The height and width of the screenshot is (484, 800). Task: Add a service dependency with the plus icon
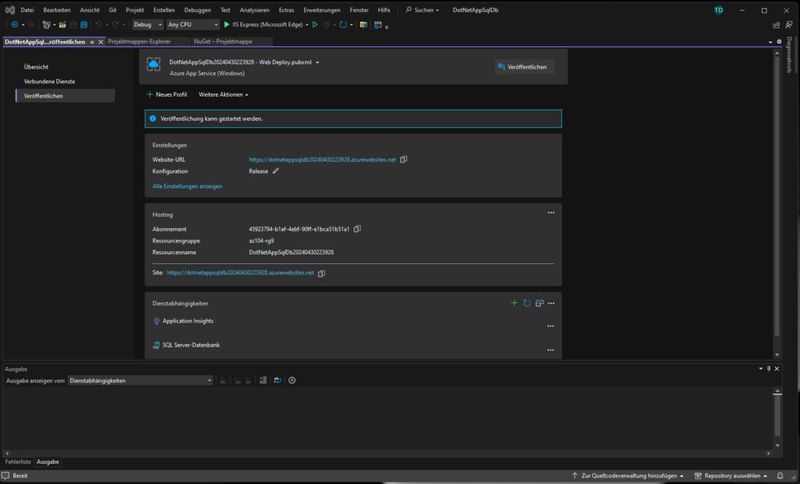pyautogui.click(x=514, y=303)
